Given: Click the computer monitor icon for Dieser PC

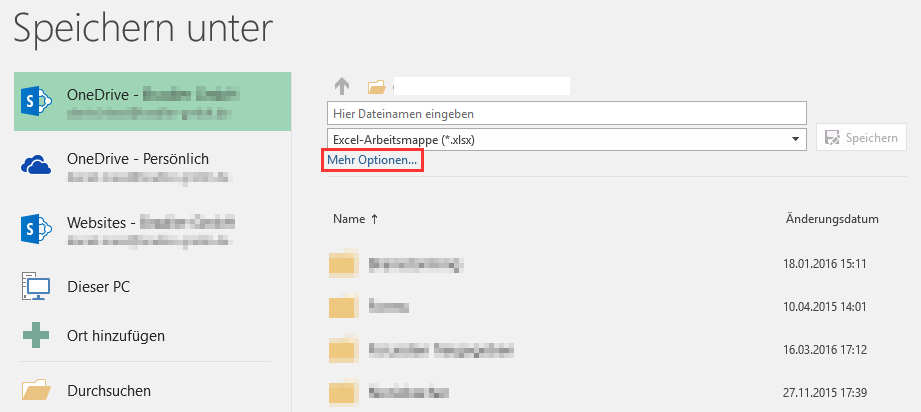Looking at the screenshot, I should (x=36, y=287).
